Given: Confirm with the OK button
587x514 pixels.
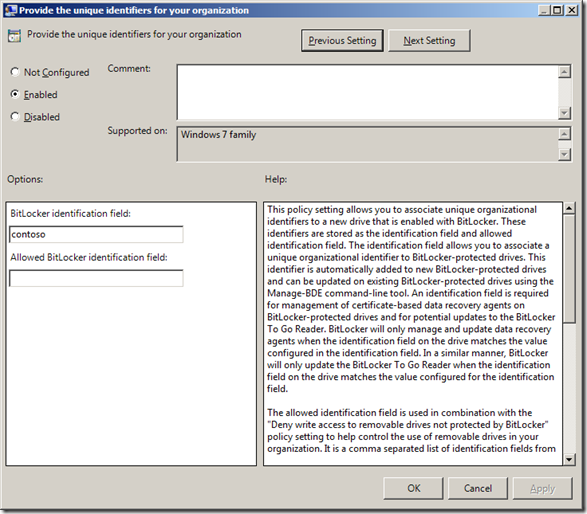Looking at the screenshot, I should 413,488.
